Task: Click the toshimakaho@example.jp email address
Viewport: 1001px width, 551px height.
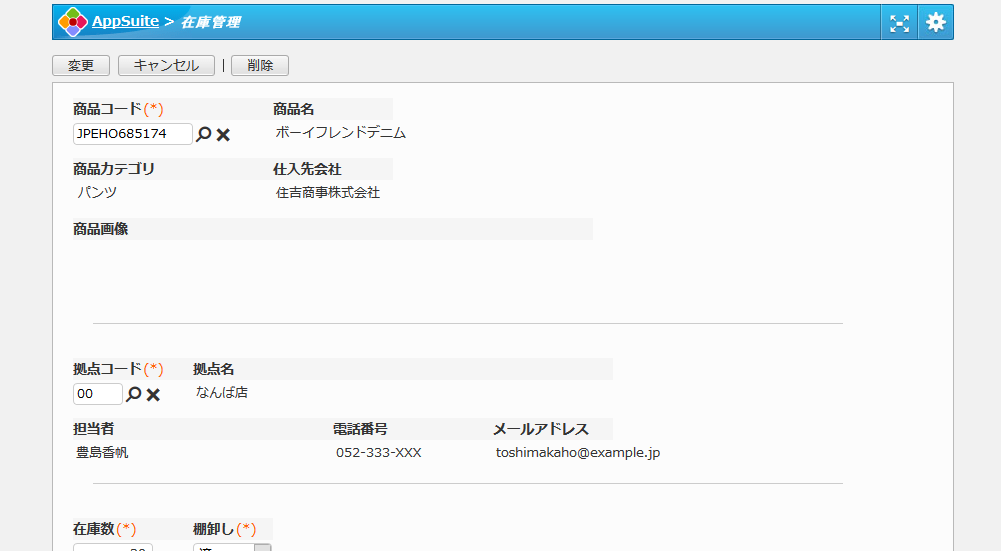Action: [577, 453]
